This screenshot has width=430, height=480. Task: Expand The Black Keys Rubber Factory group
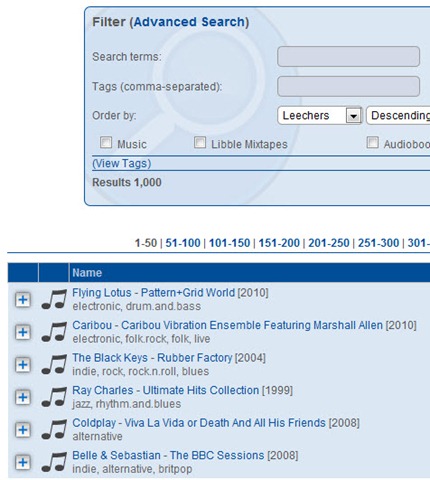click(23, 365)
